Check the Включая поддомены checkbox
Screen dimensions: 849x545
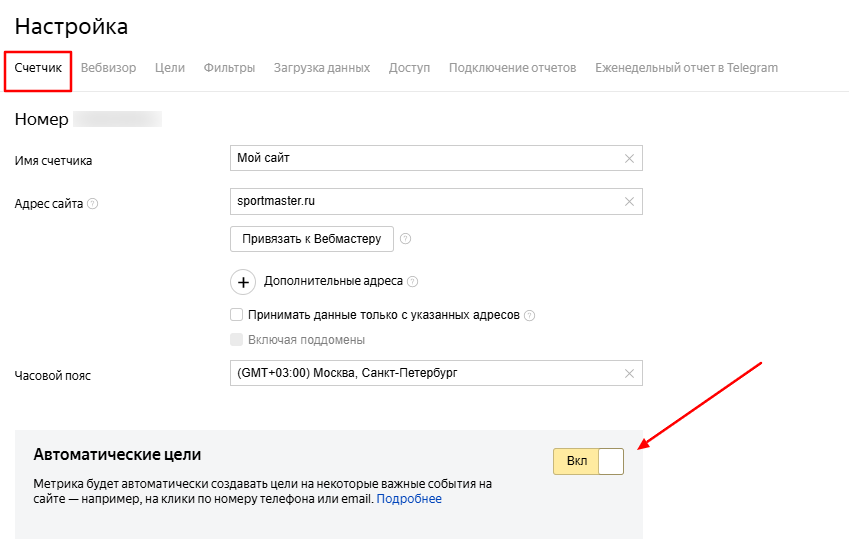[x=236, y=339]
